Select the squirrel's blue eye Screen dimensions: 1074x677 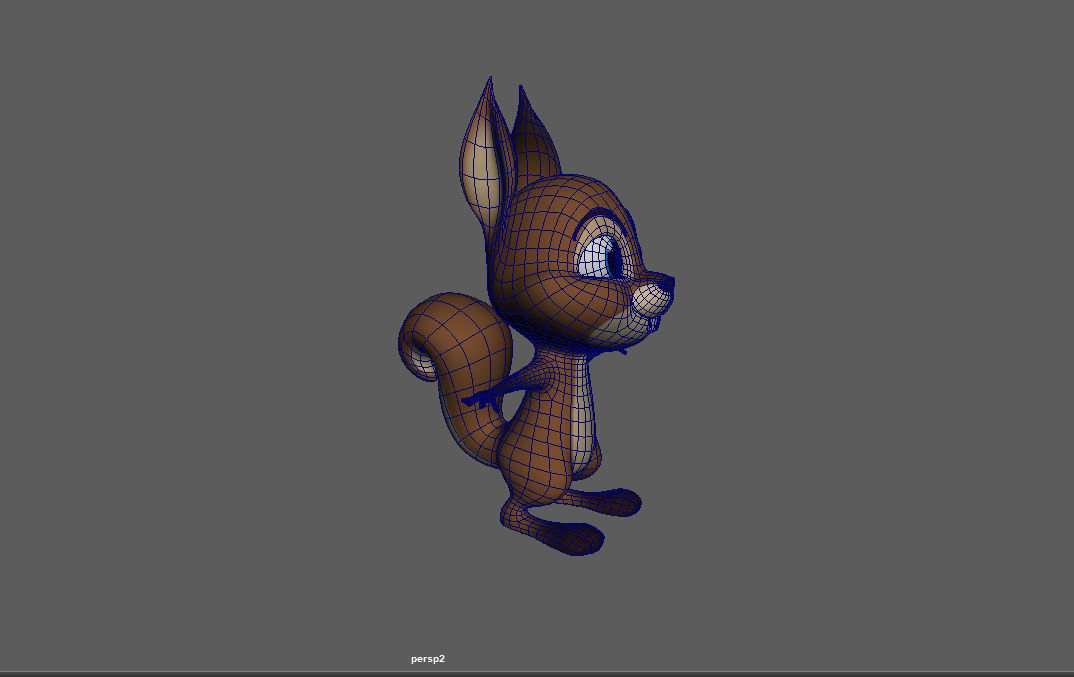(601, 258)
